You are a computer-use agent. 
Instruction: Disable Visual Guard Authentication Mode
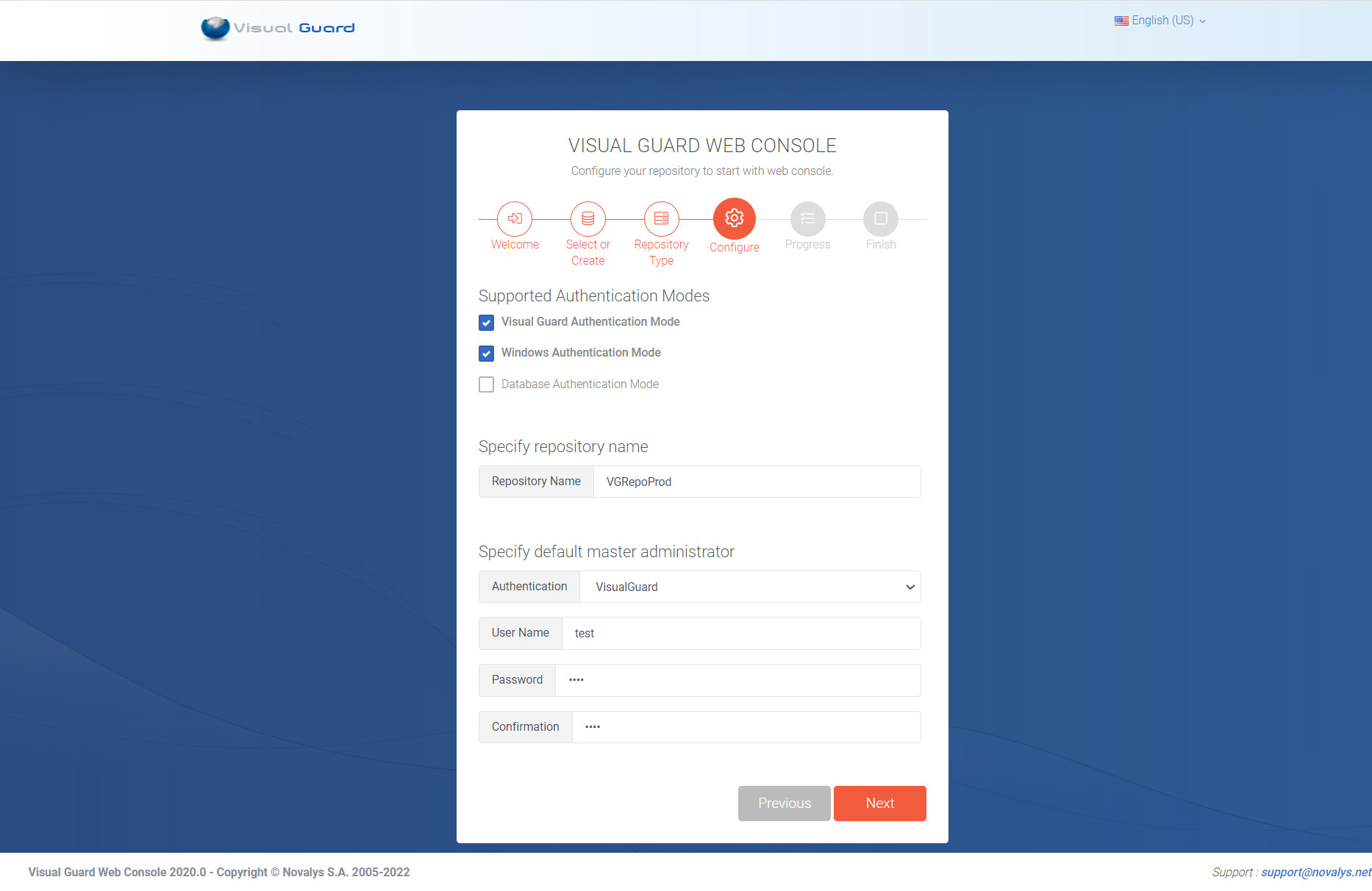click(486, 322)
